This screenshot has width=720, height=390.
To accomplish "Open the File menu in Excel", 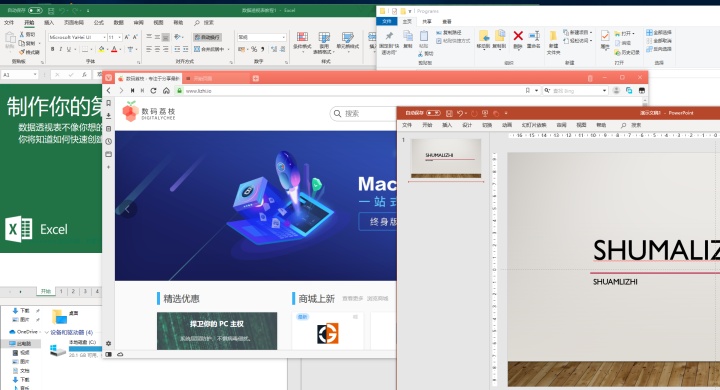I will [x=9, y=23].
